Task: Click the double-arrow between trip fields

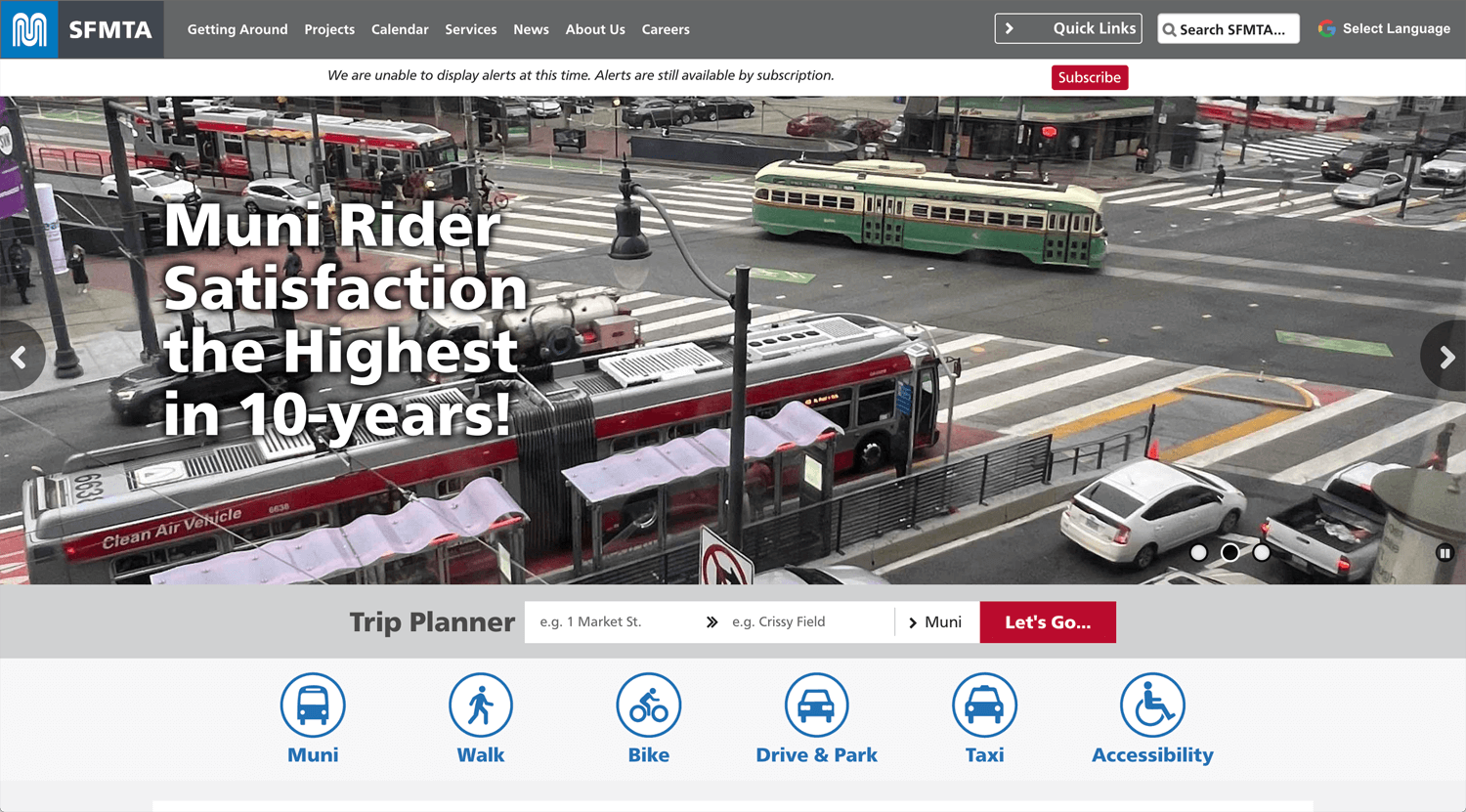Action: [x=711, y=622]
